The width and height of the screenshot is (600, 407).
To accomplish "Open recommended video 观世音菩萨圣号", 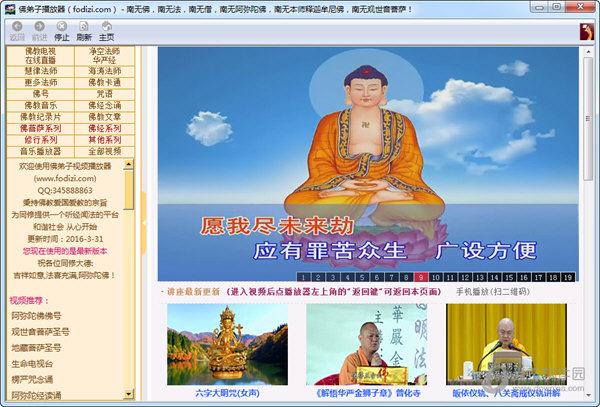I will (40, 332).
